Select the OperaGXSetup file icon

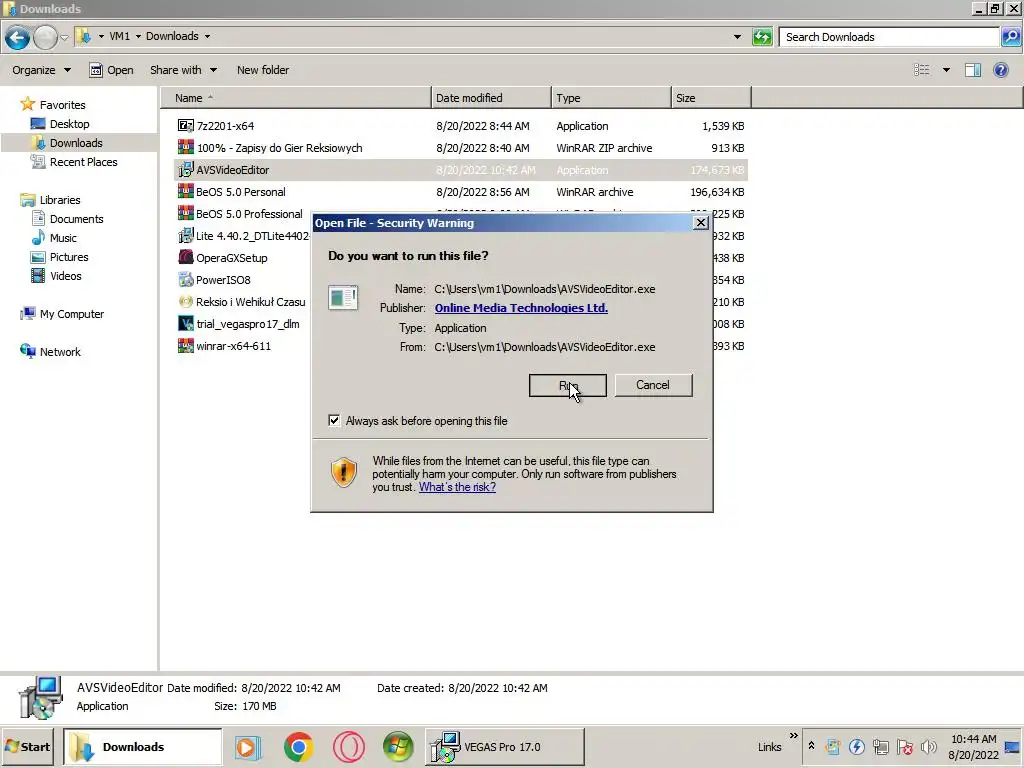(185, 257)
